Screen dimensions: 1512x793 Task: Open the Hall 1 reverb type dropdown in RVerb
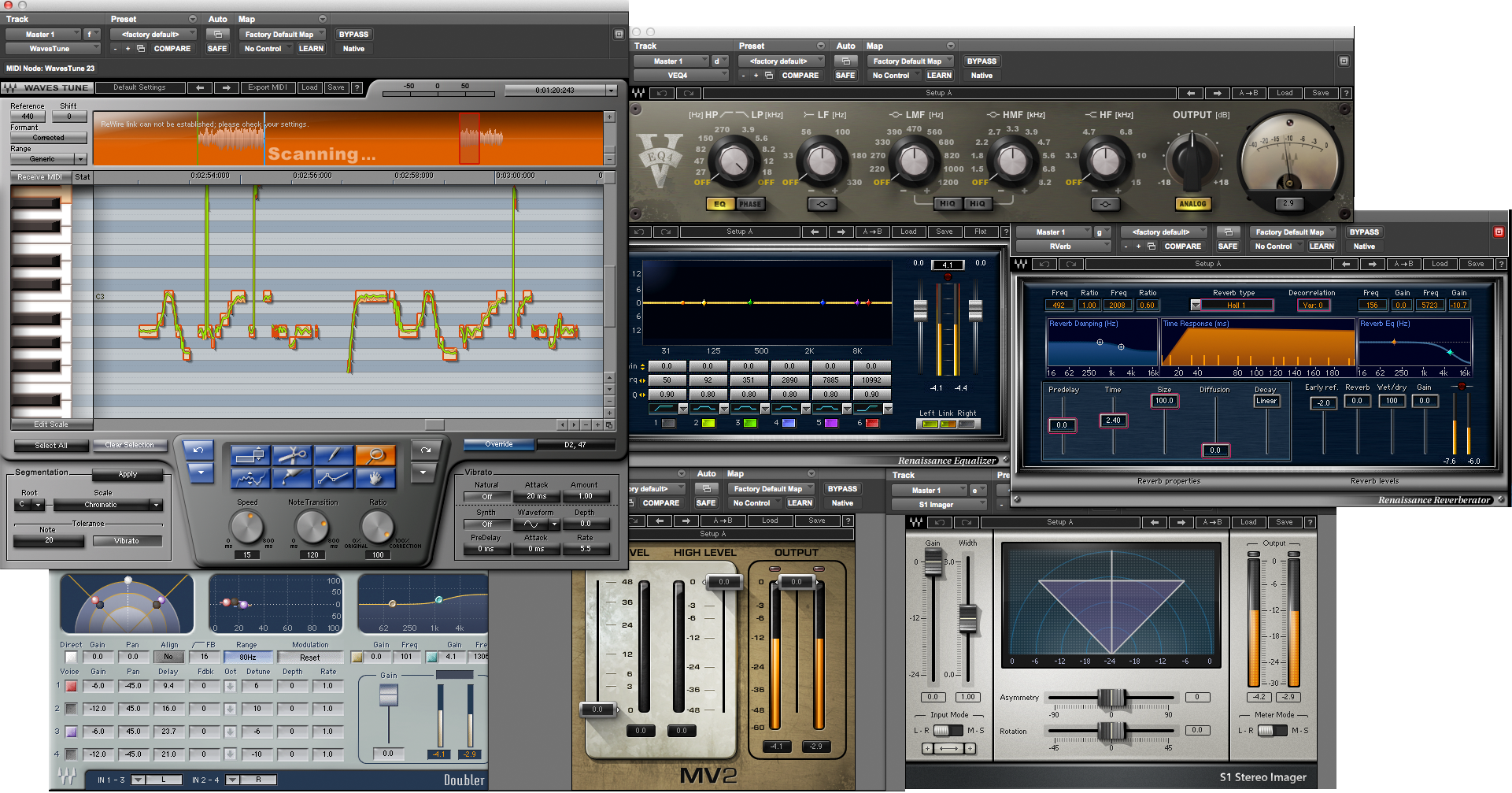(1233, 305)
